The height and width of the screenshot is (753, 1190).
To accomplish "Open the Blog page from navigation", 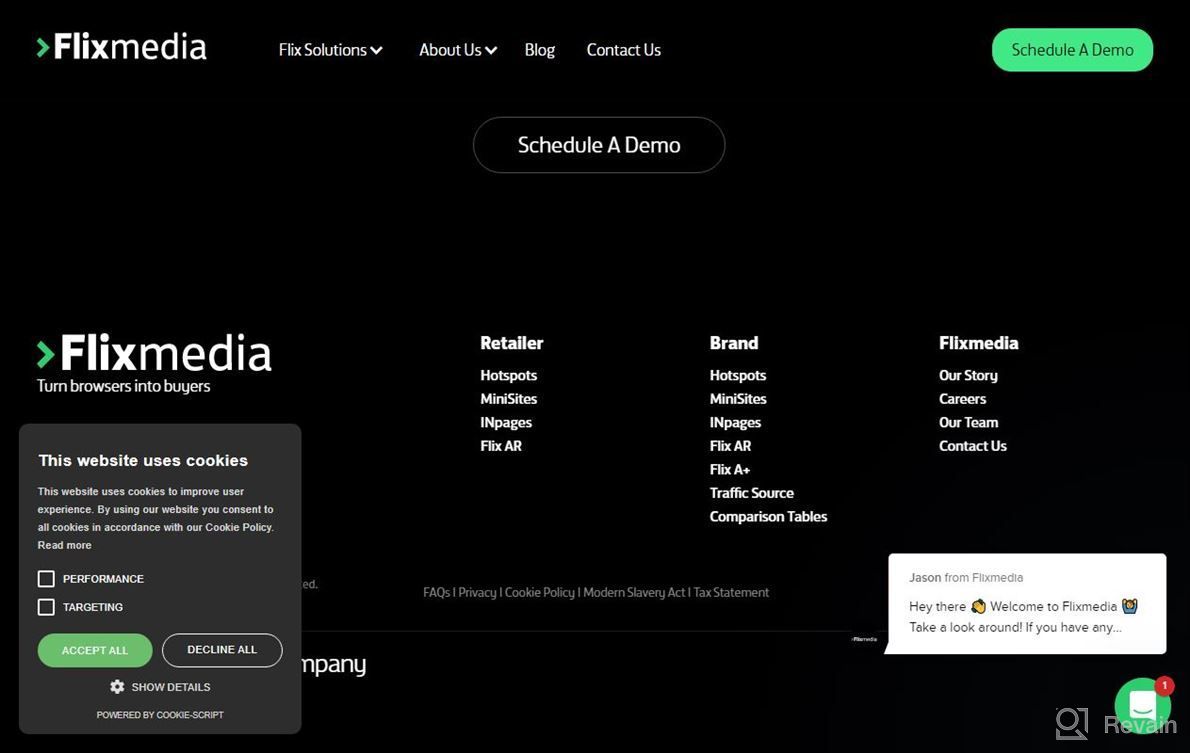I will [540, 50].
